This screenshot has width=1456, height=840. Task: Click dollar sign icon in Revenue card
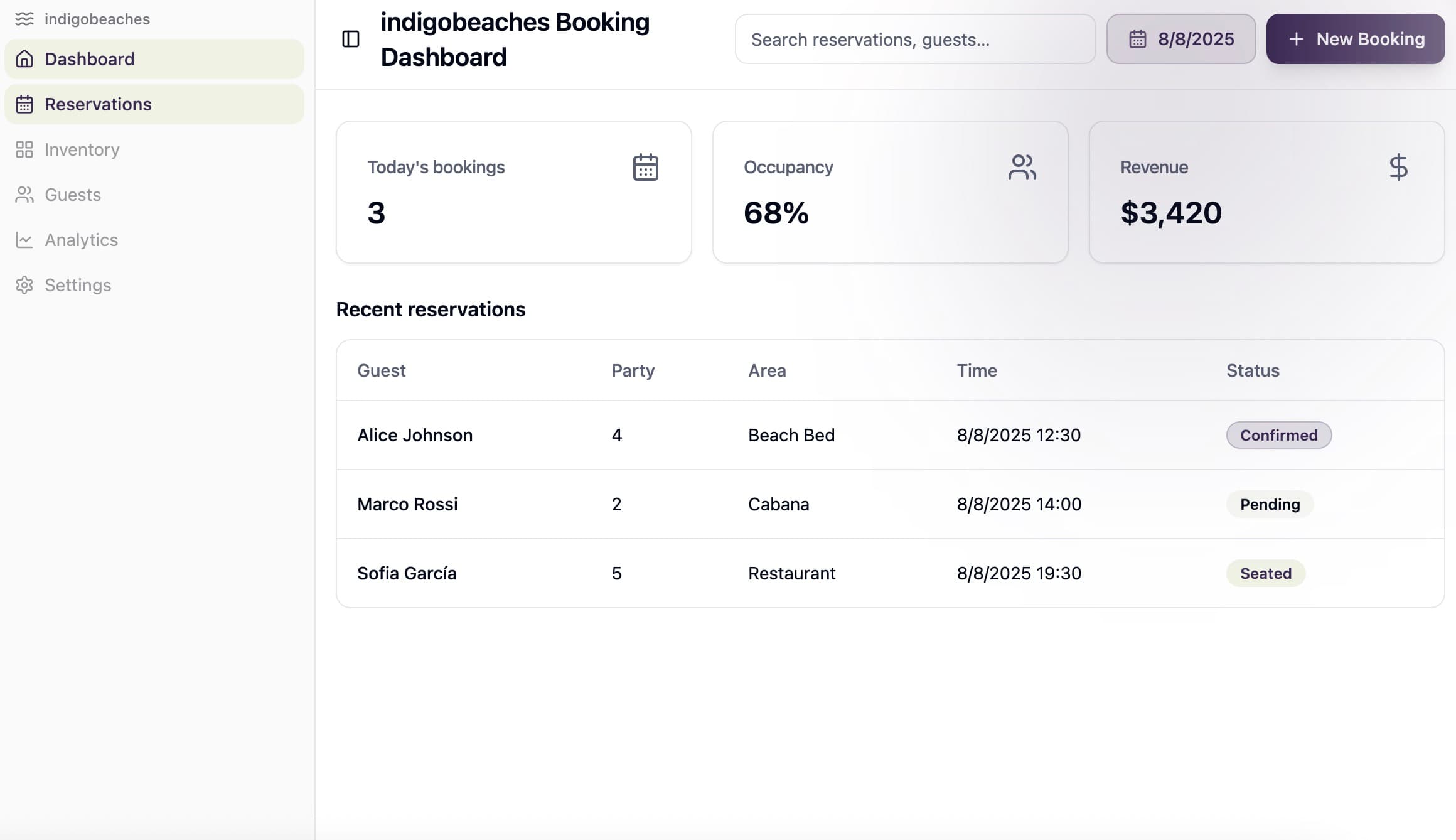click(x=1398, y=167)
